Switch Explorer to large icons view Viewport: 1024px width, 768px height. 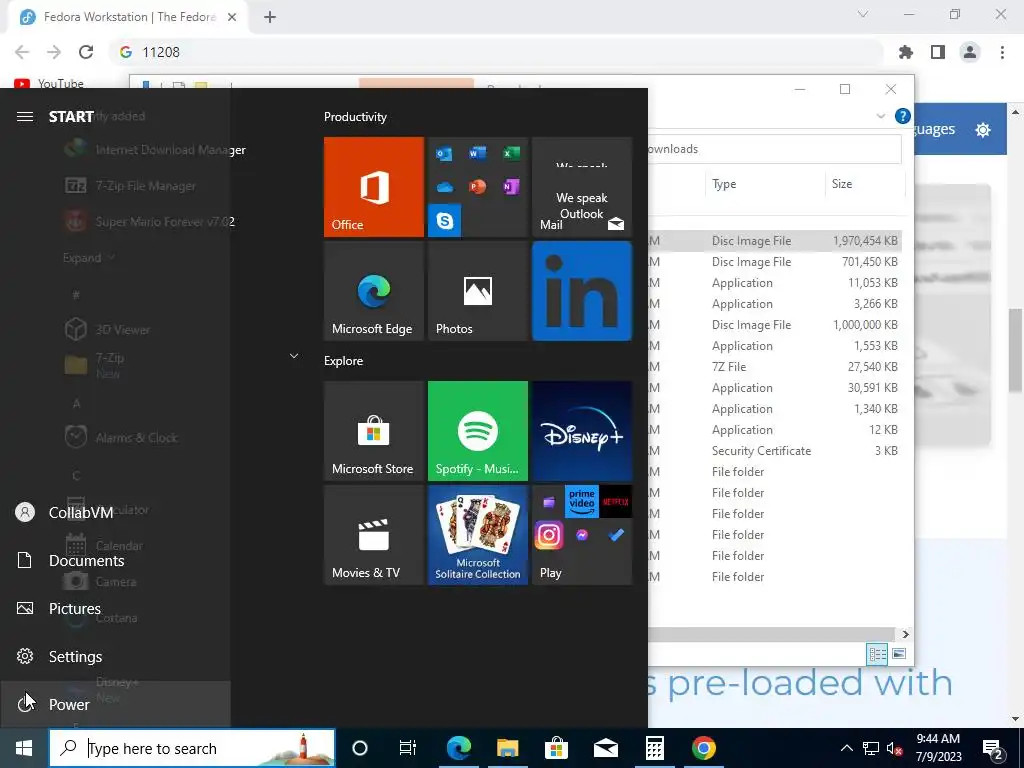[899, 653]
